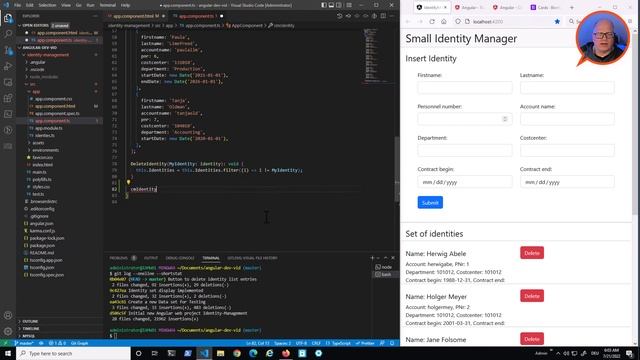Click the lightbulb code action icon
The image size is (640, 360).
click(x=128, y=182)
